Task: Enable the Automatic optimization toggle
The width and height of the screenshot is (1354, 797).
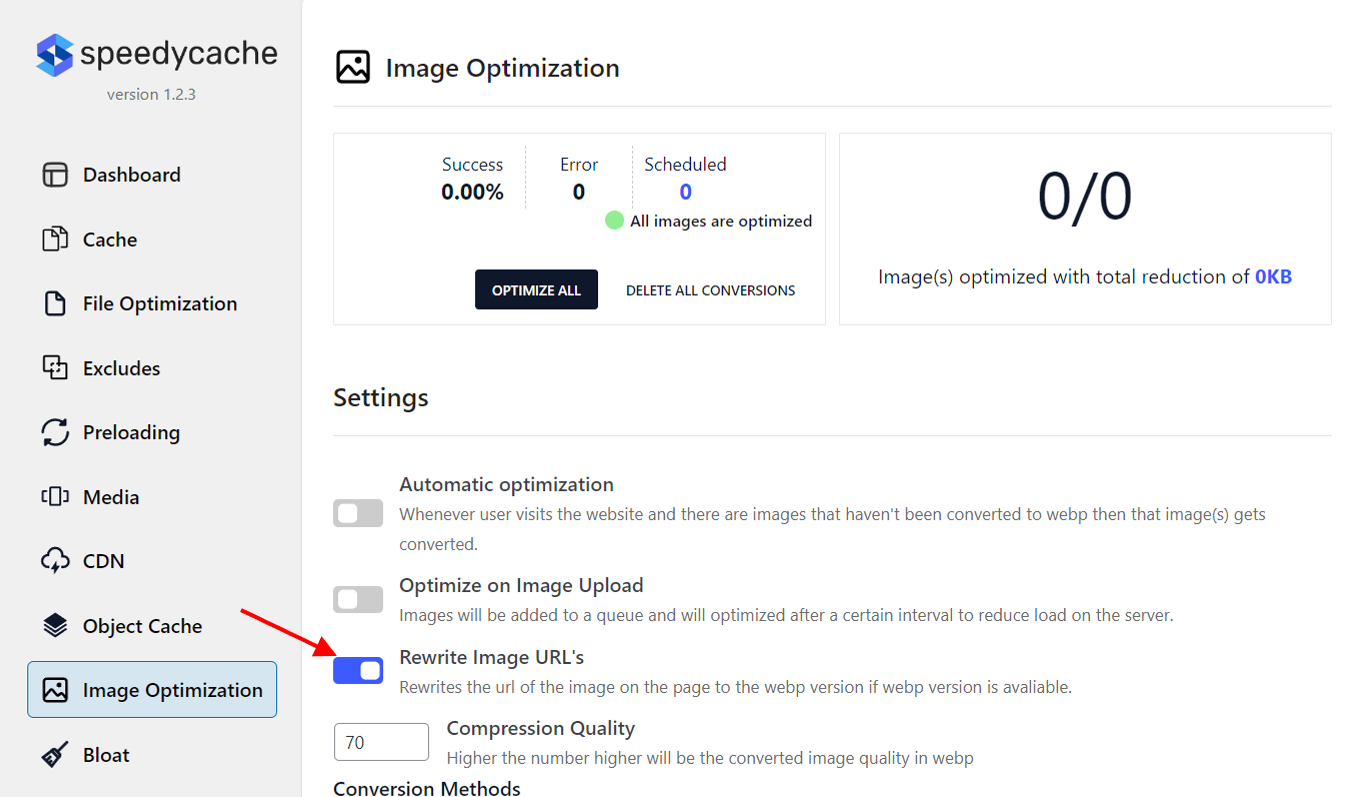Action: (x=358, y=513)
